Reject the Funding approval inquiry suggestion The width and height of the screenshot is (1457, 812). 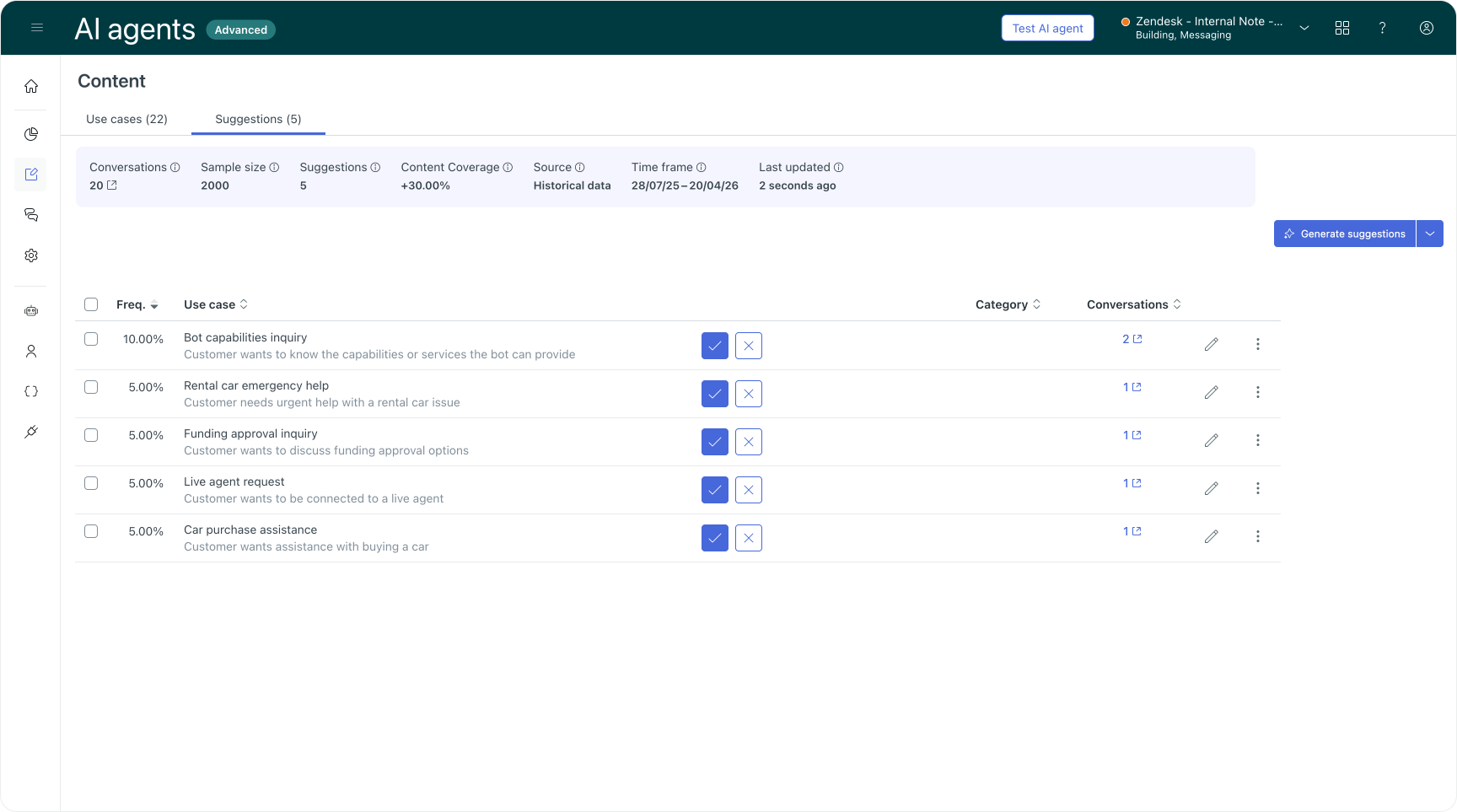click(x=749, y=442)
